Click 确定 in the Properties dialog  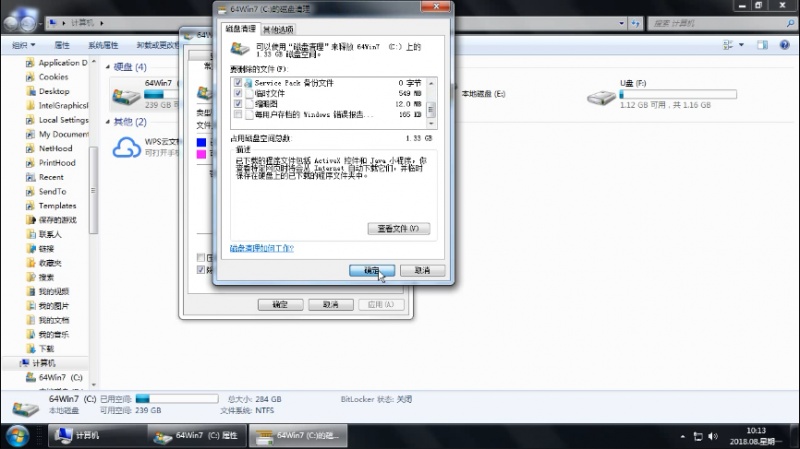pos(280,305)
